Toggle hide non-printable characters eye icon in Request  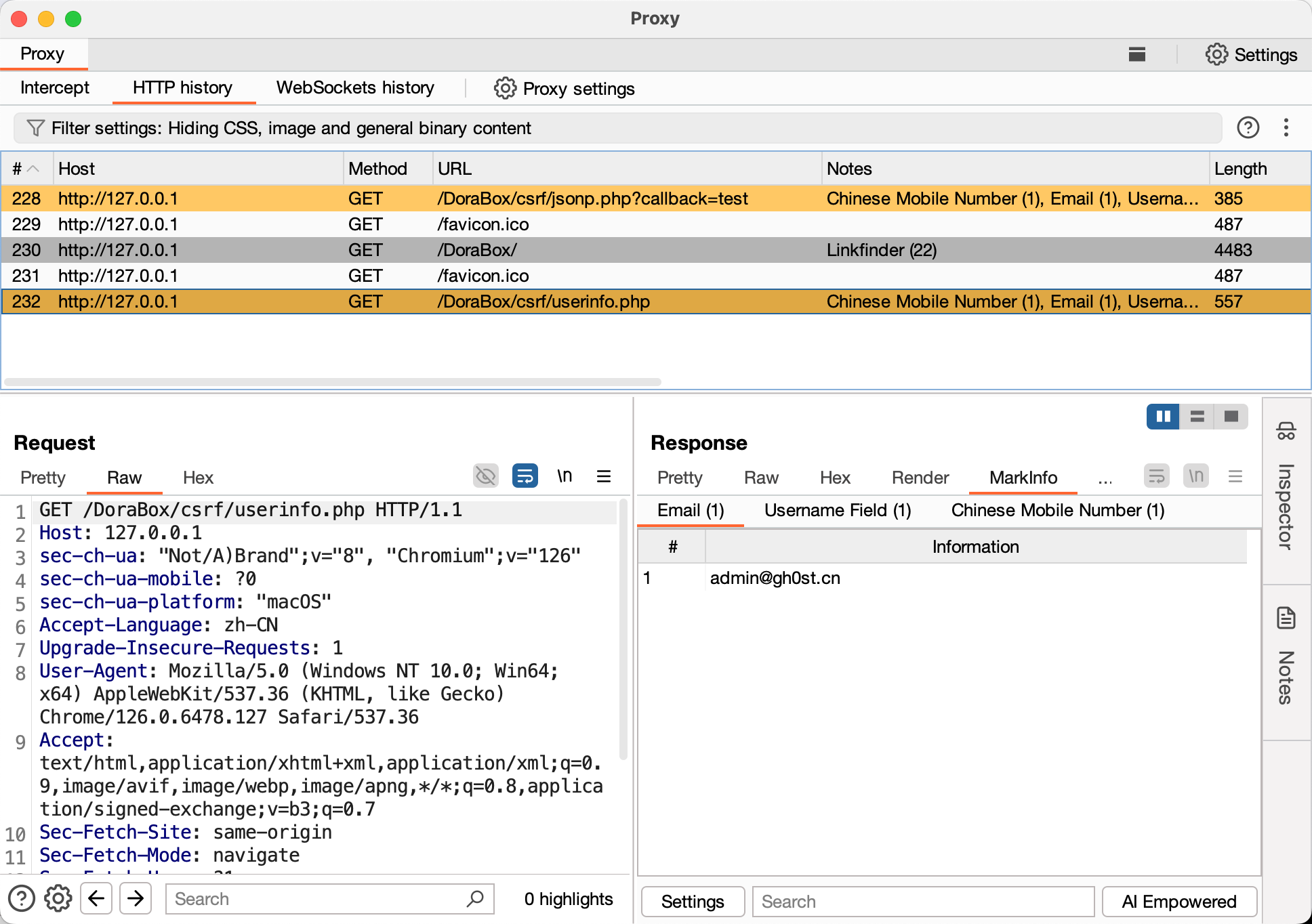485,476
